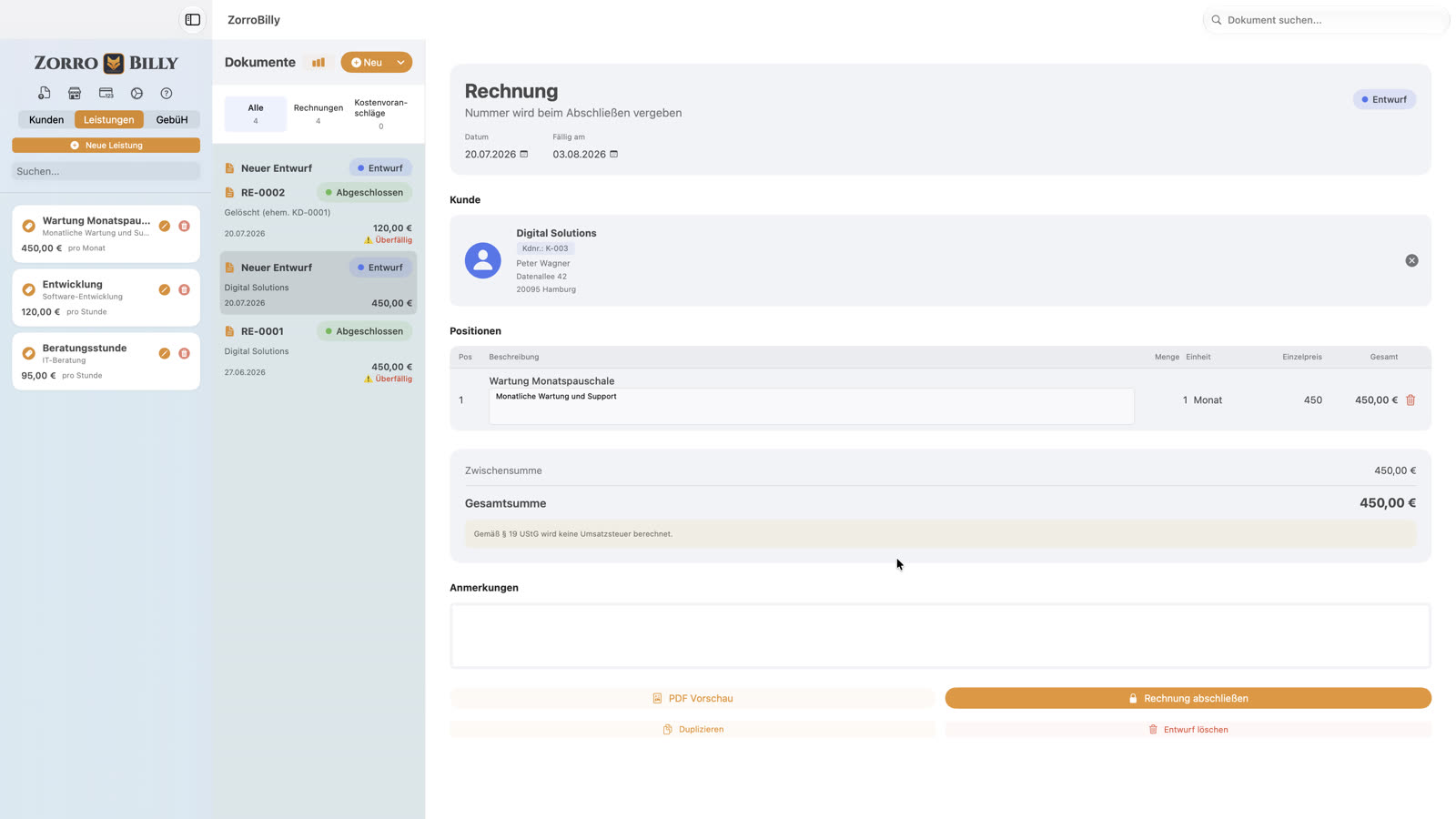Remove customer Digital Solutions from invoice
This screenshot has width=1456, height=819.
pyautogui.click(x=1411, y=260)
